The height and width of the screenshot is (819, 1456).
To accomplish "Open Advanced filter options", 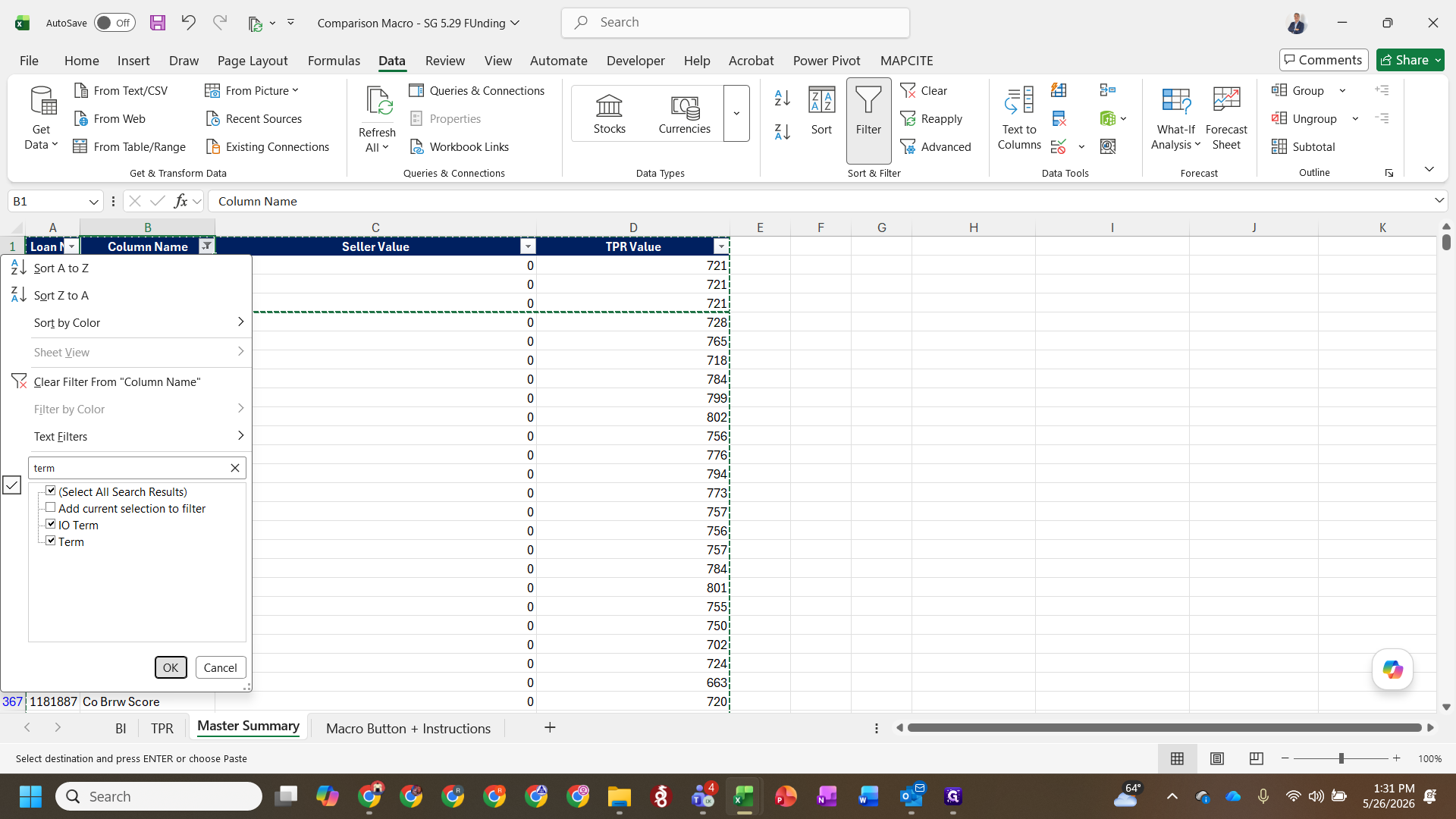I will [x=936, y=146].
